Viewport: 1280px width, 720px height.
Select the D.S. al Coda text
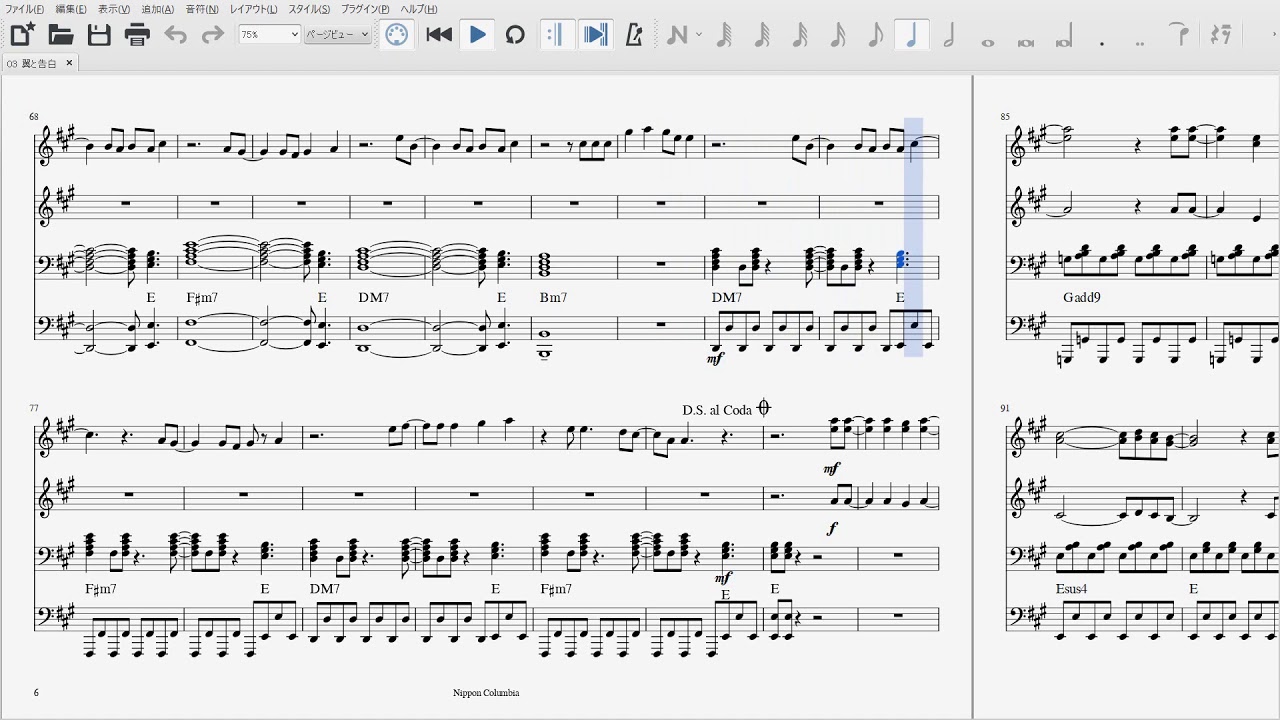tap(717, 410)
